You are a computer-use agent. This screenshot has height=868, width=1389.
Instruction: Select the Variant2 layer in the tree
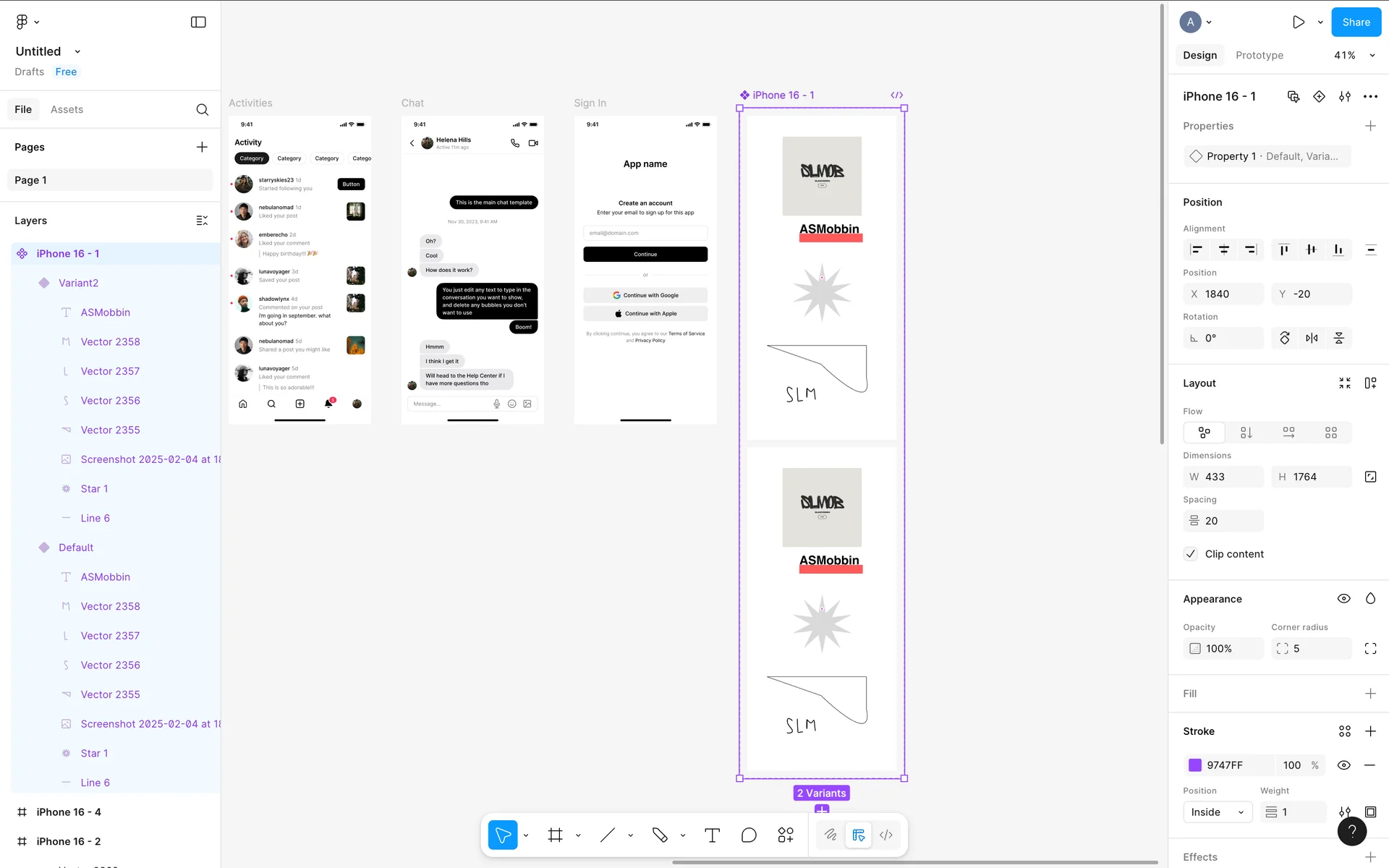pos(78,283)
